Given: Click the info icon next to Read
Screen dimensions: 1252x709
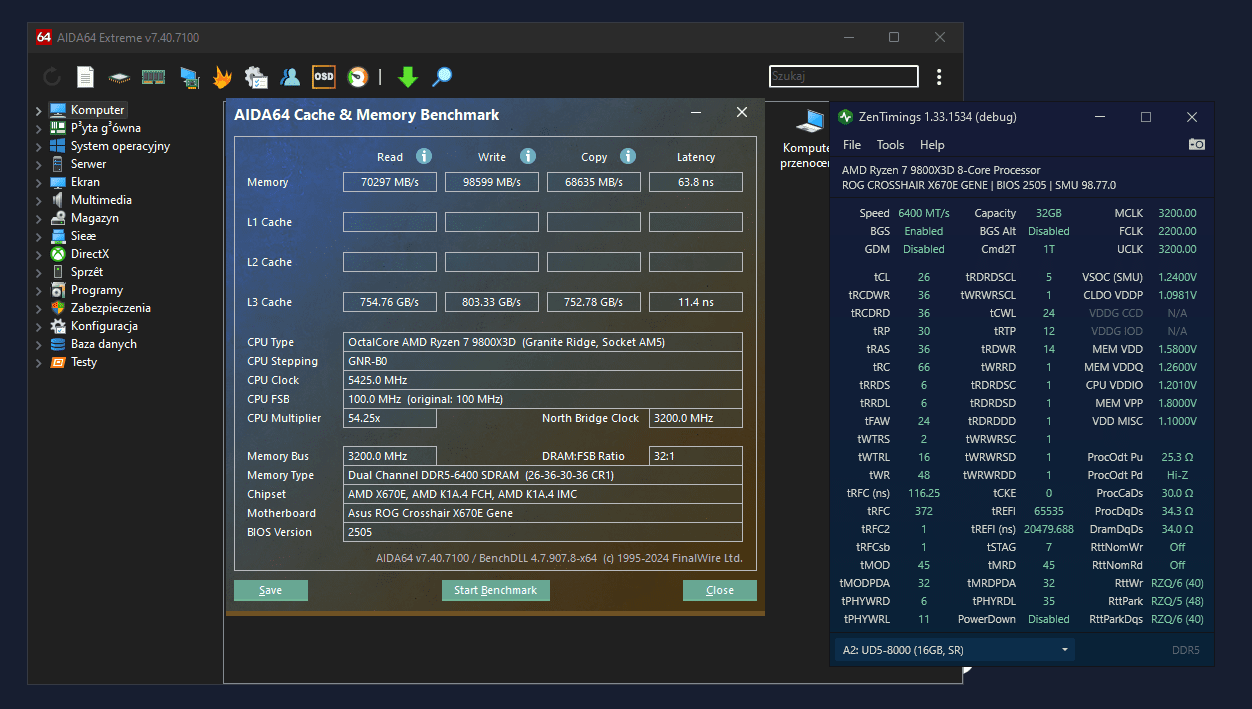Looking at the screenshot, I should click(x=424, y=156).
